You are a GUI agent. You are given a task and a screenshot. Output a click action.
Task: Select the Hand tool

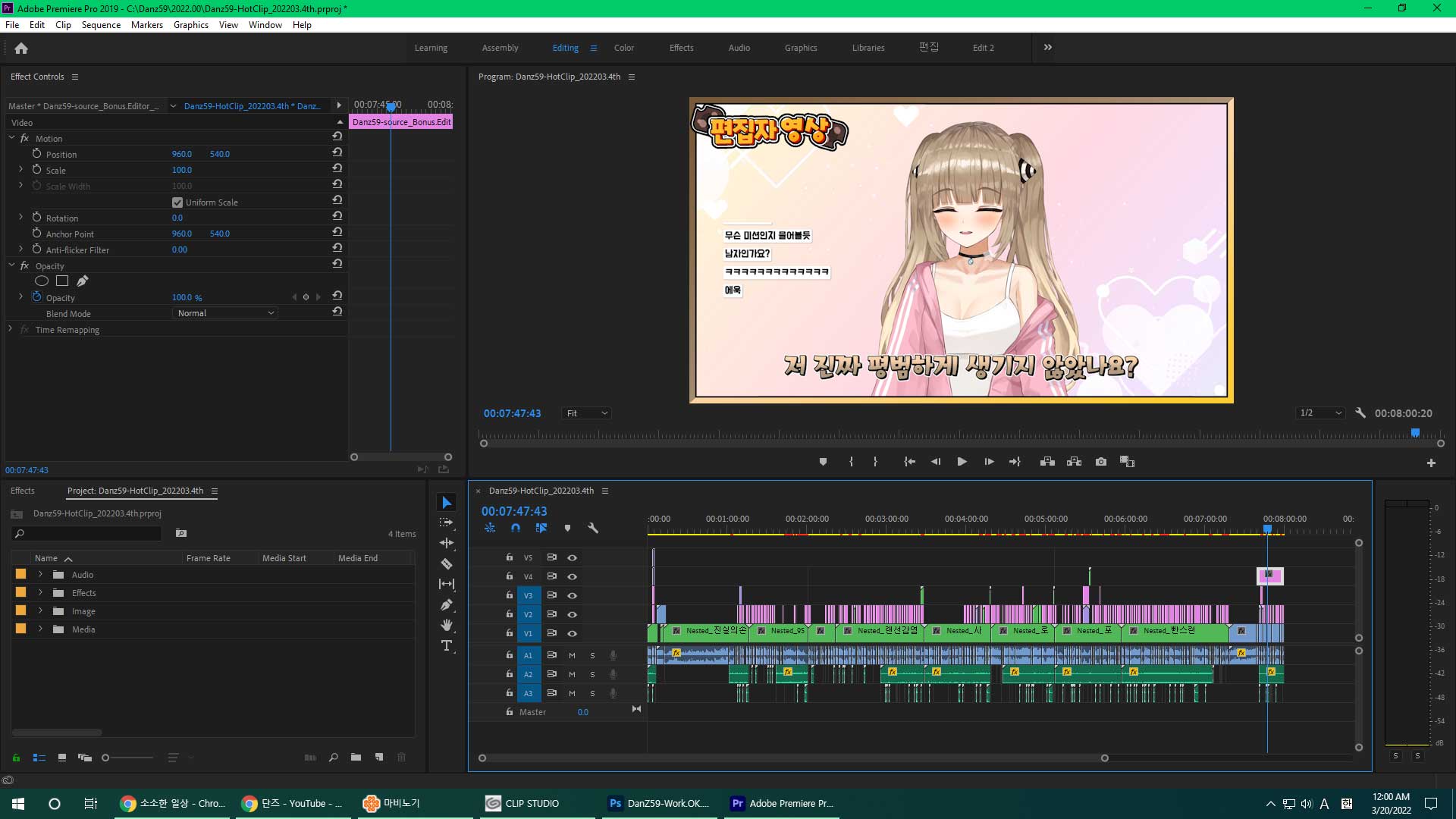[x=447, y=625]
